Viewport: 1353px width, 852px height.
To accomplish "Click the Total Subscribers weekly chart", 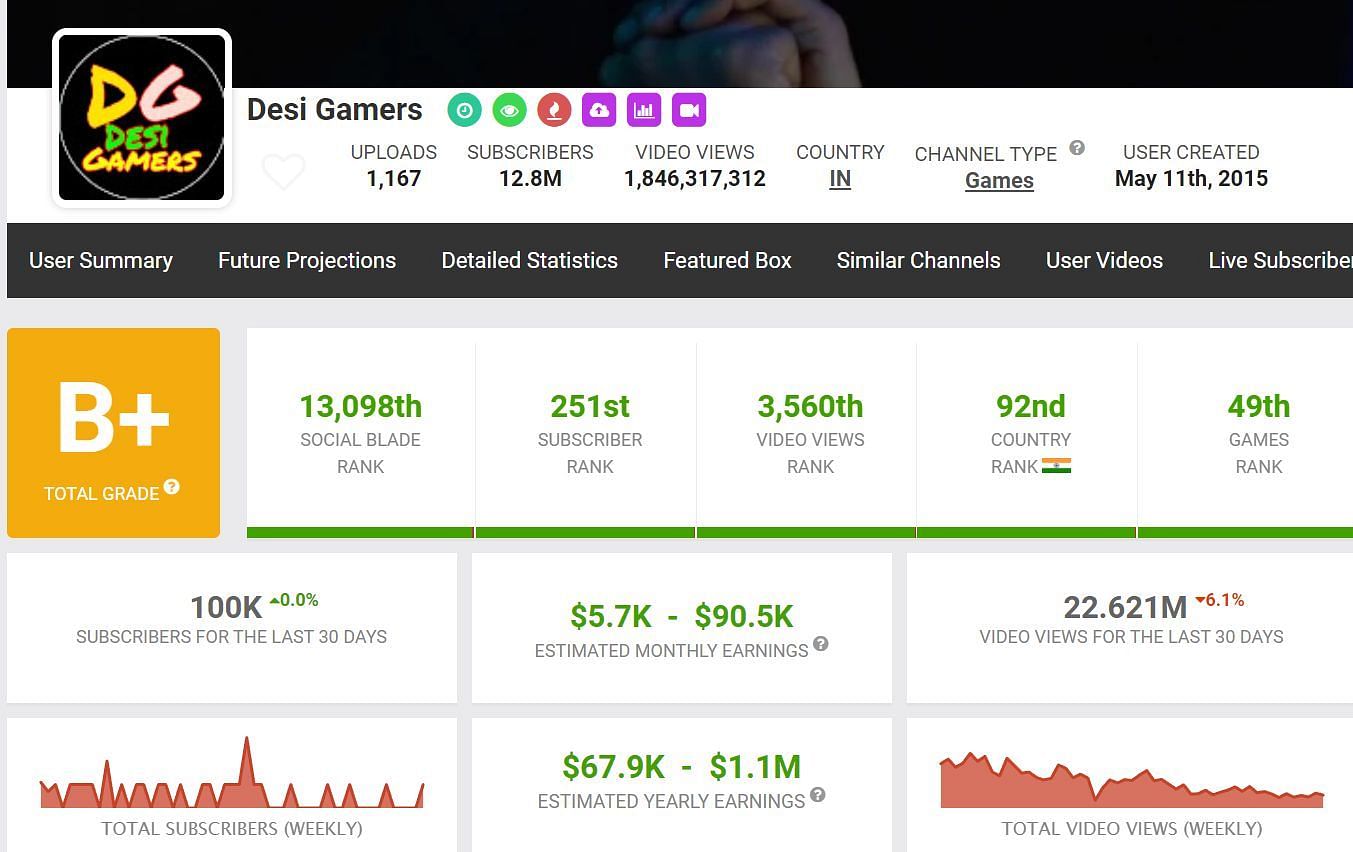I will (x=232, y=772).
